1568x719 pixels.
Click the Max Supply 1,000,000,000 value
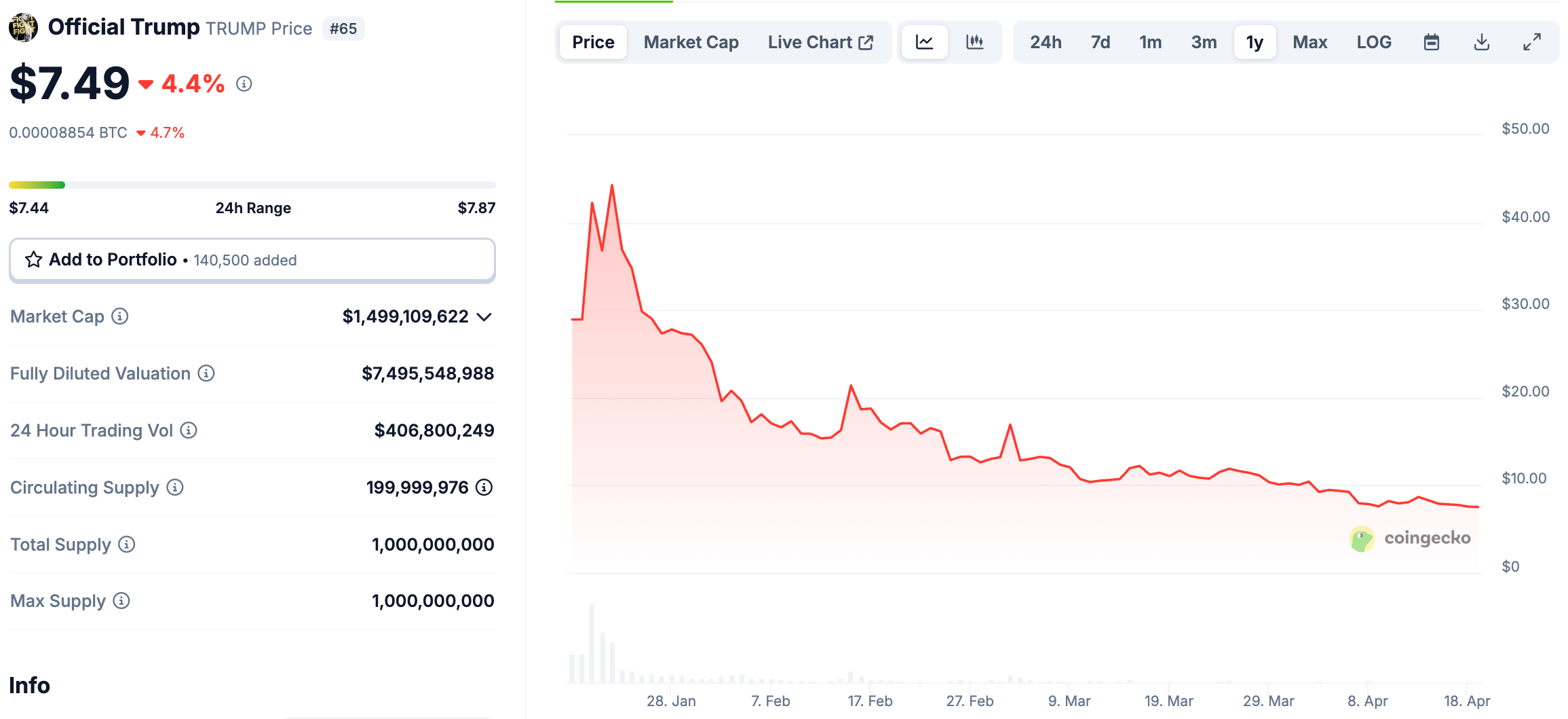click(433, 601)
